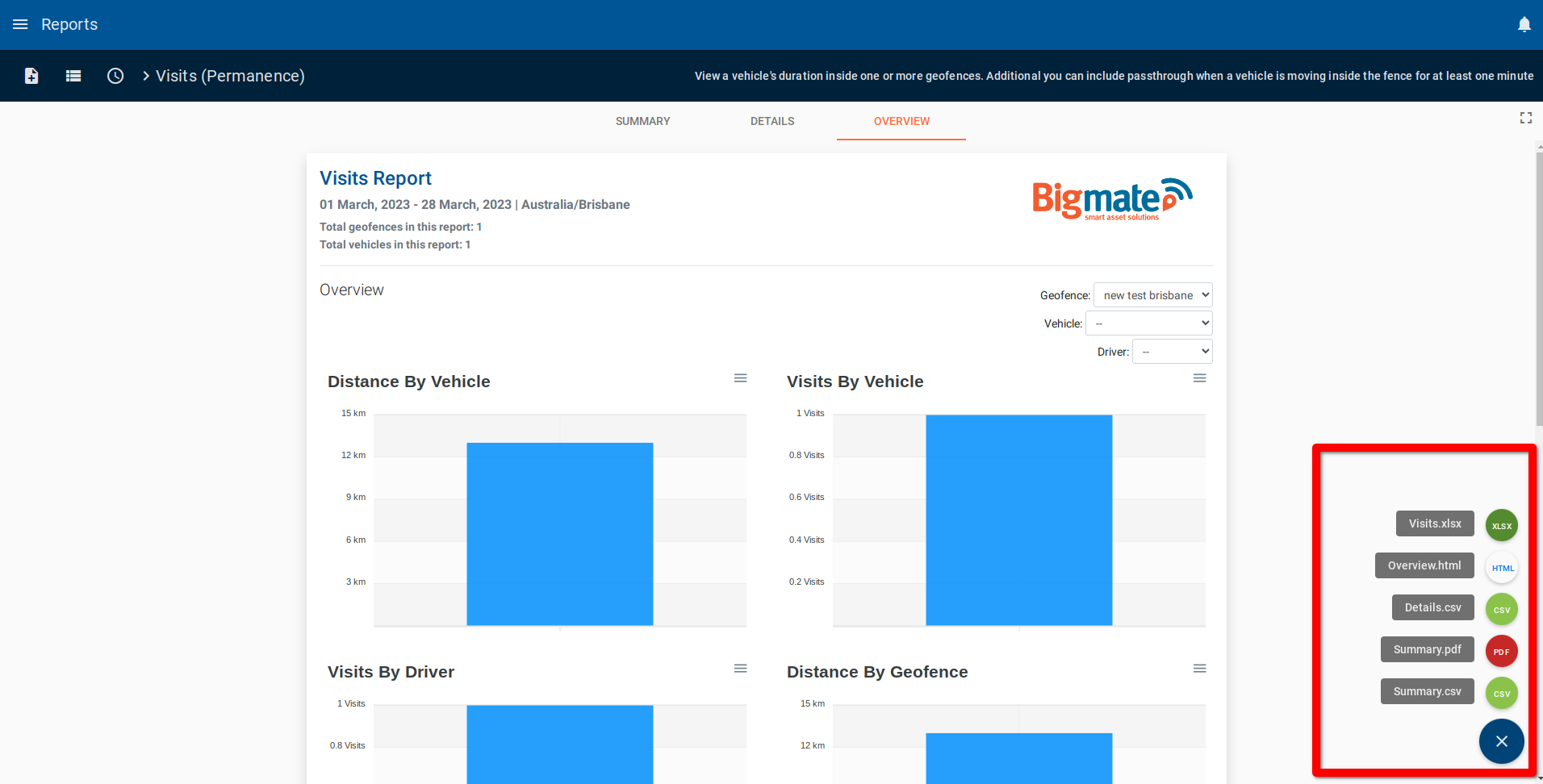Click the blue bar in Visits By Driver chart
Viewport: 1543px width, 784px height.
click(x=559, y=744)
